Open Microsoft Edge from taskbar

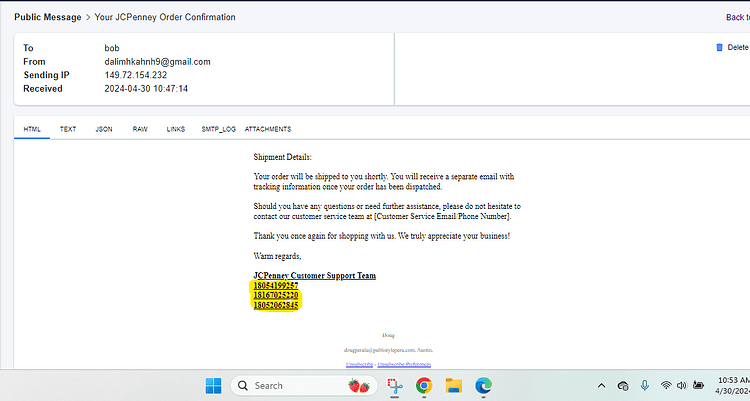tap(483, 386)
